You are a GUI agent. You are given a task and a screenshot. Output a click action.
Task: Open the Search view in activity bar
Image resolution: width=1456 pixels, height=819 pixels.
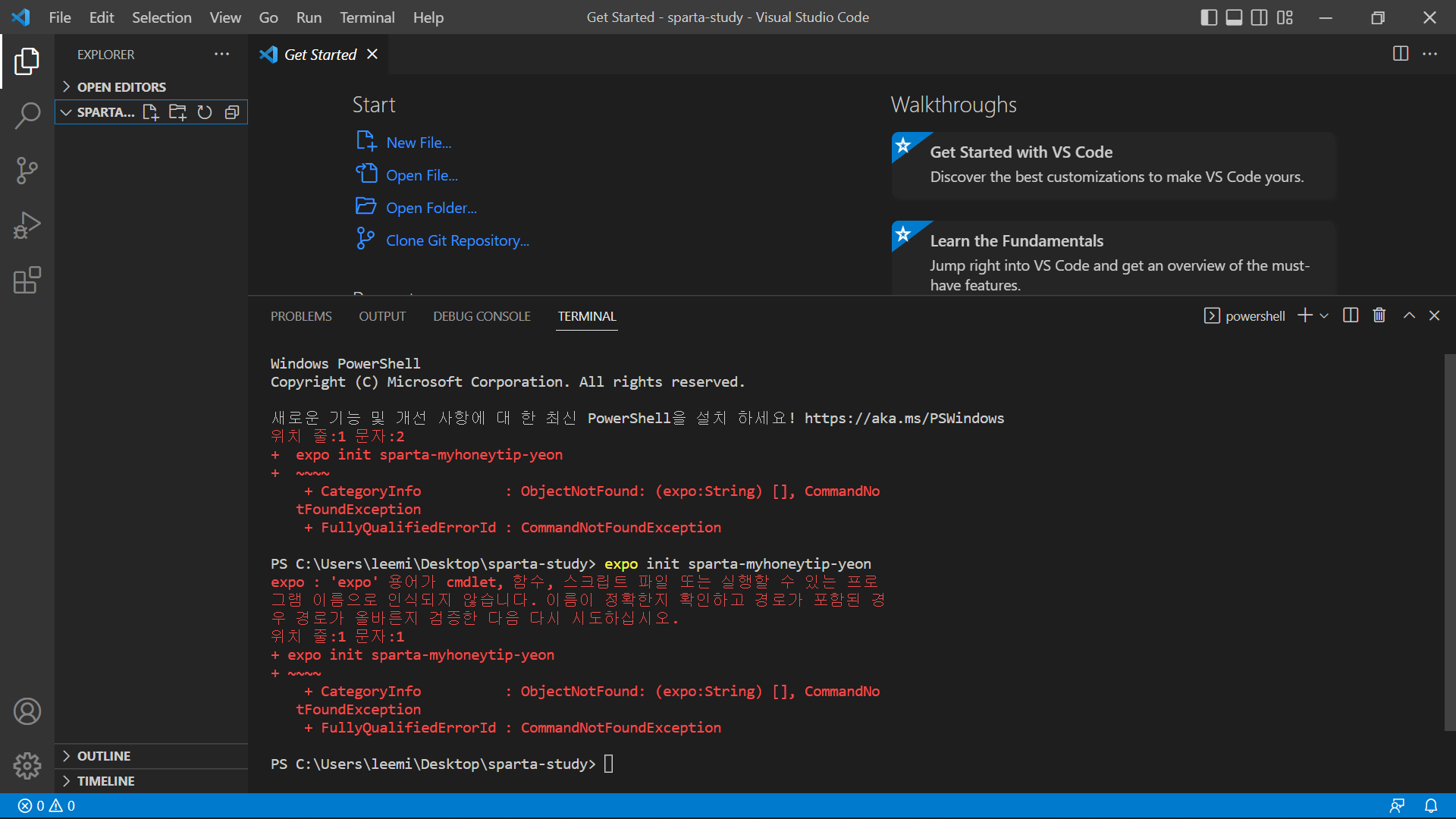pos(27,116)
